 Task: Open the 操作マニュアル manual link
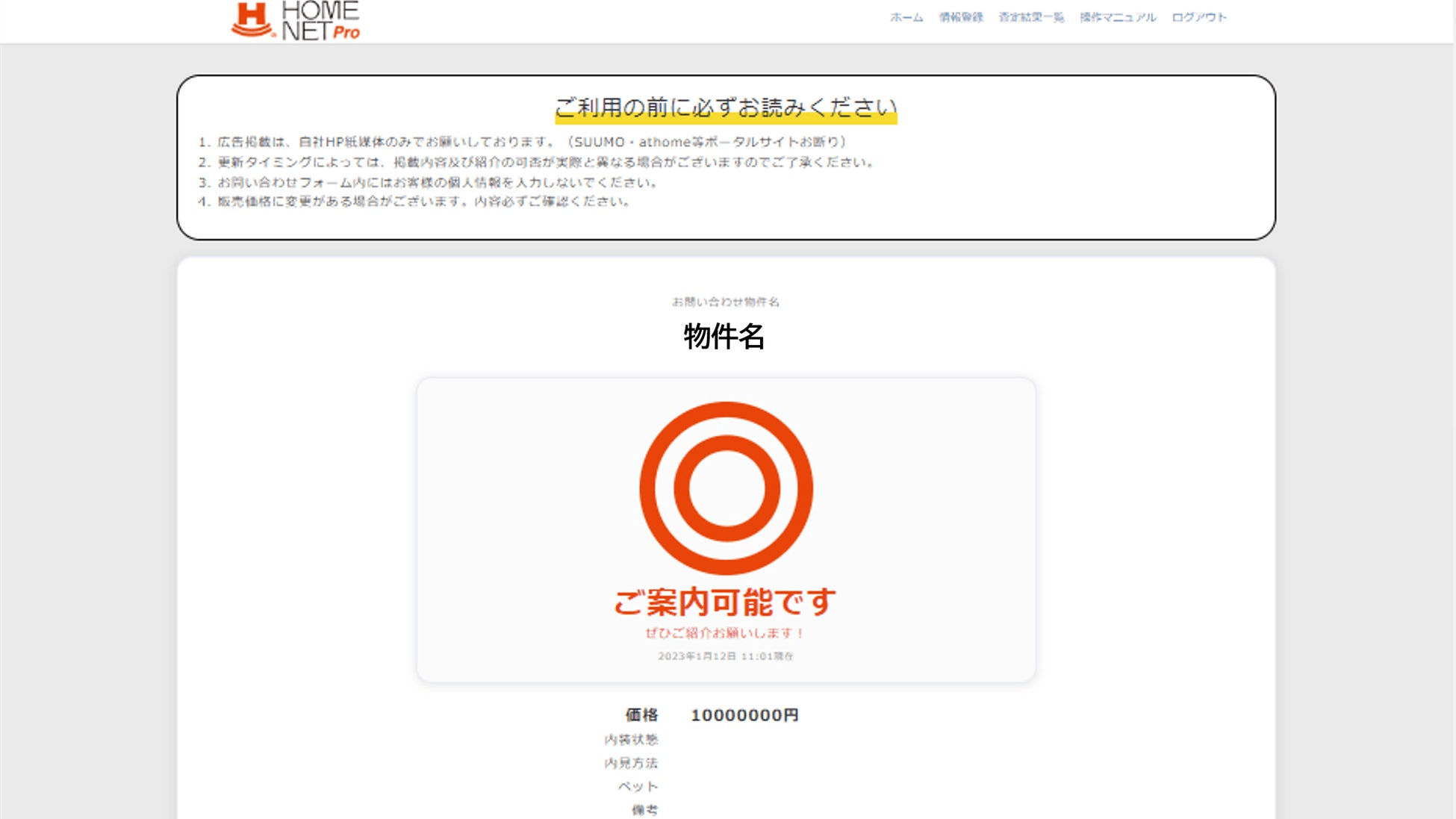(x=1118, y=17)
